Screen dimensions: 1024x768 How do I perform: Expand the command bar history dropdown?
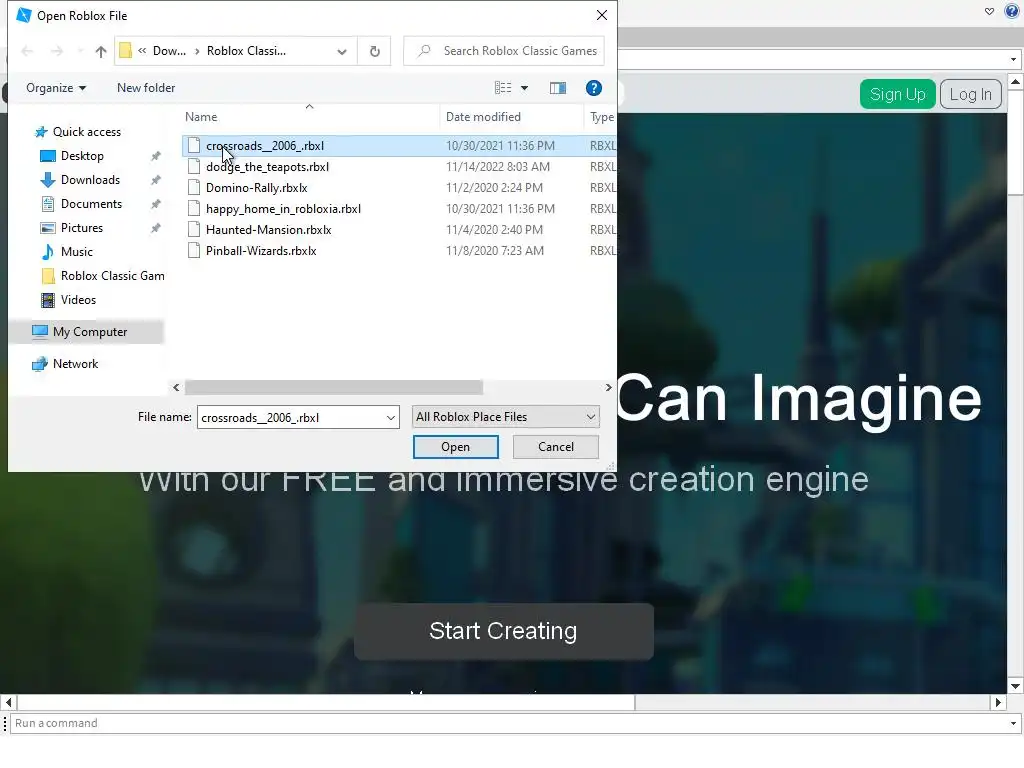click(x=1013, y=723)
